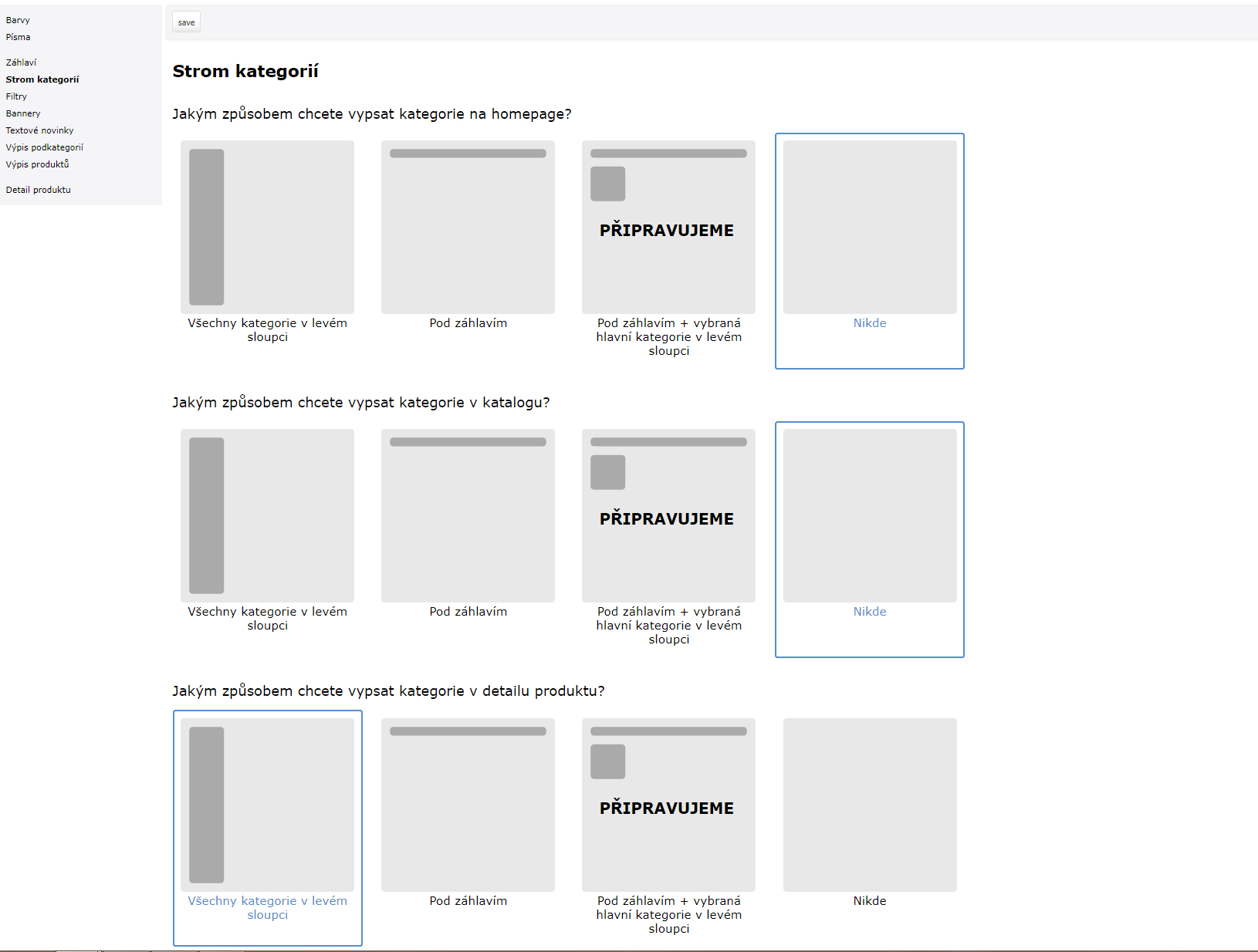
Task: Select 'Nikde' option for homepage categories
Action: click(869, 227)
